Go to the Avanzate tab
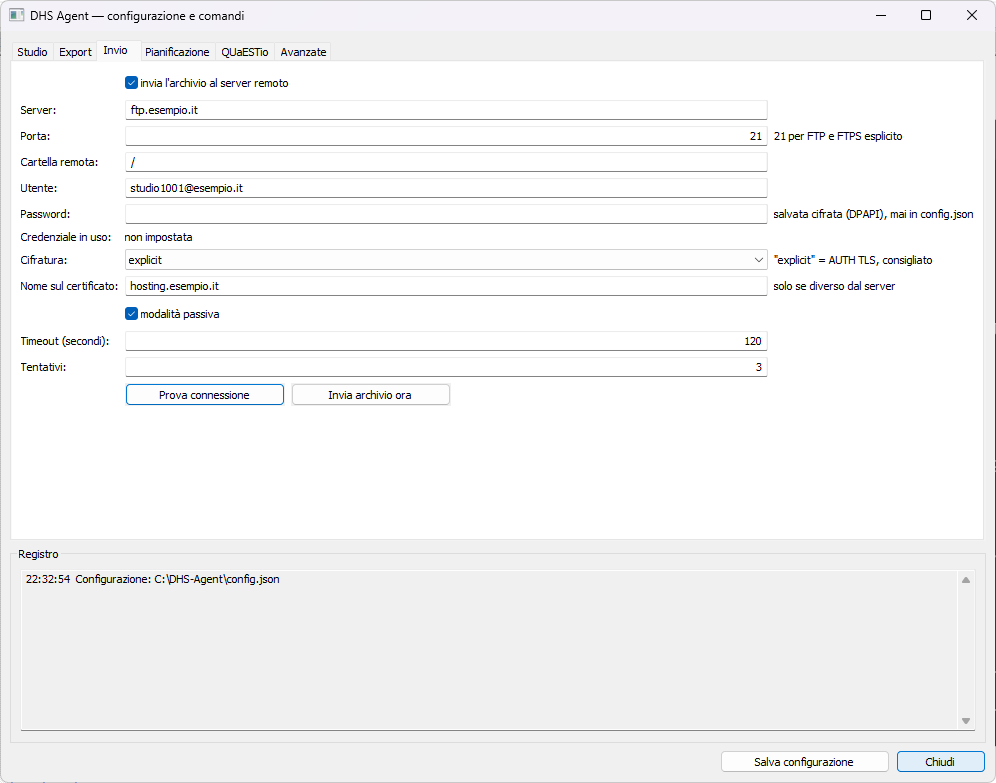996x783 pixels. (303, 52)
